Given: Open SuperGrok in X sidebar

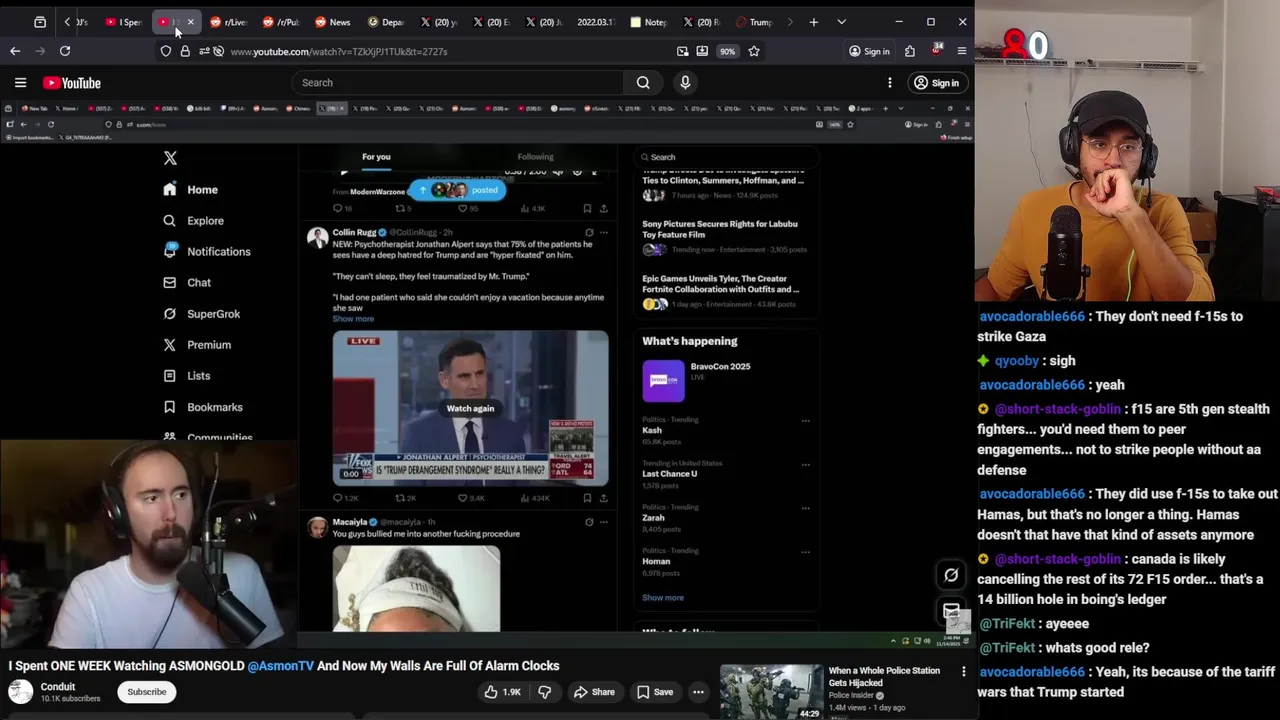Looking at the screenshot, I should pyautogui.click(x=201, y=314).
